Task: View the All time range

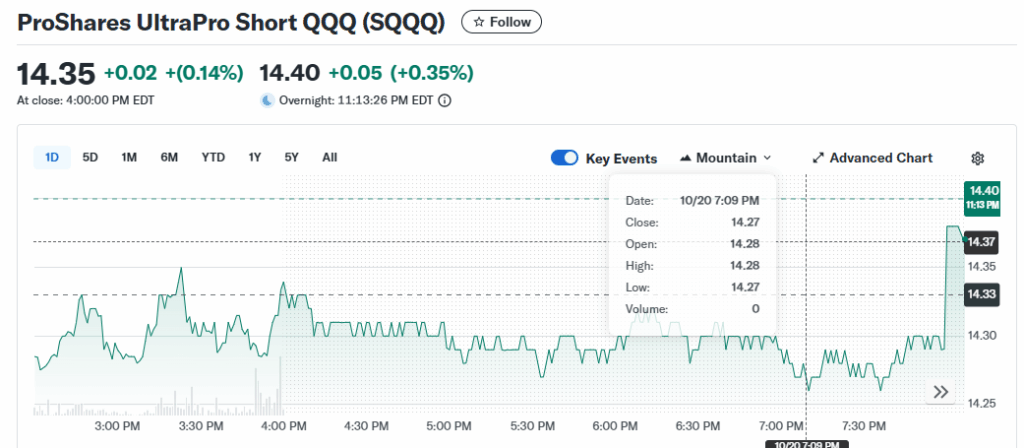Action: point(329,157)
